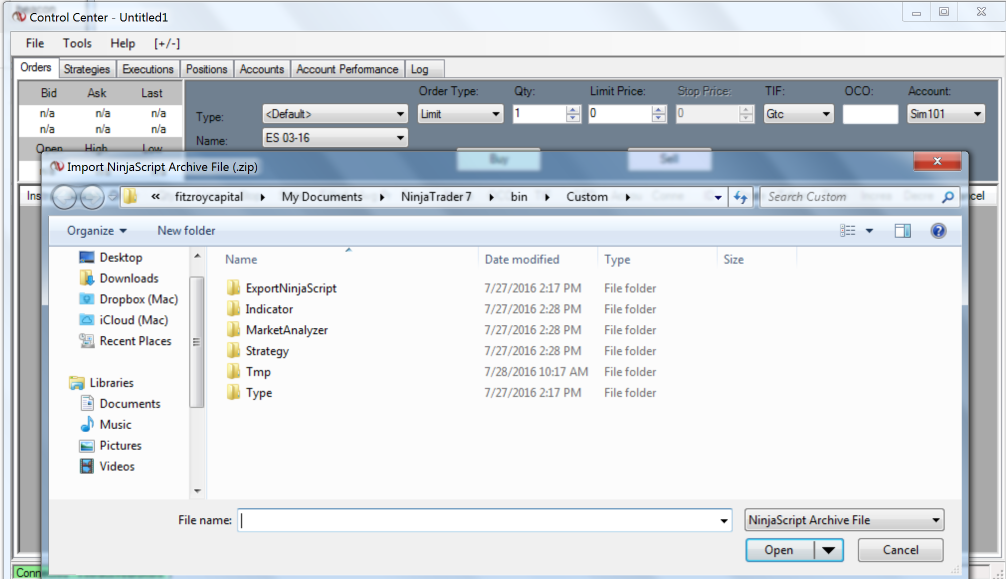Image resolution: width=1006 pixels, height=579 pixels.
Task: Open the File menu in Control Center
Action: click(x=35, y=43)
